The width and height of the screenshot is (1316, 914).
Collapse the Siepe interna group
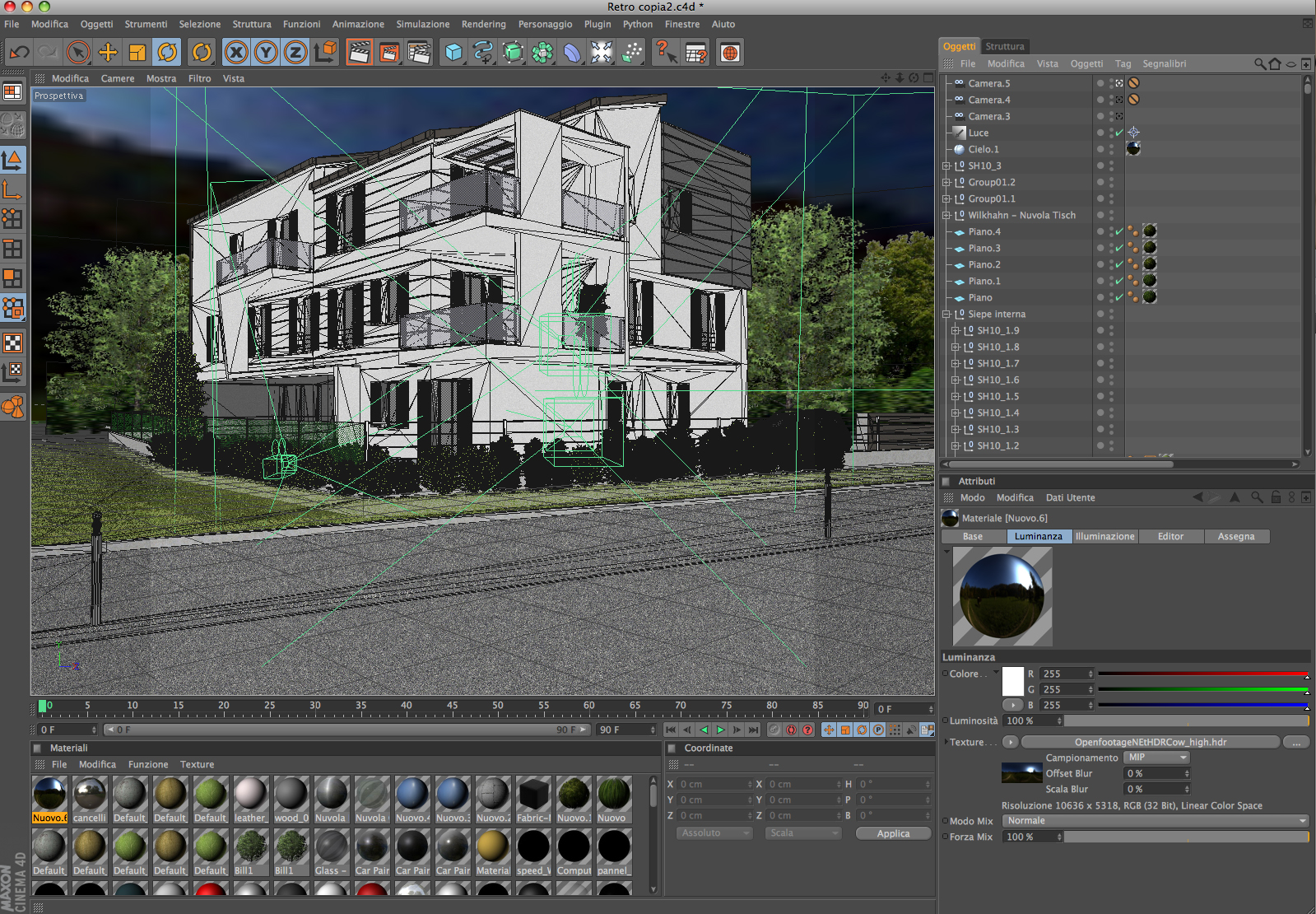[946, 314]
